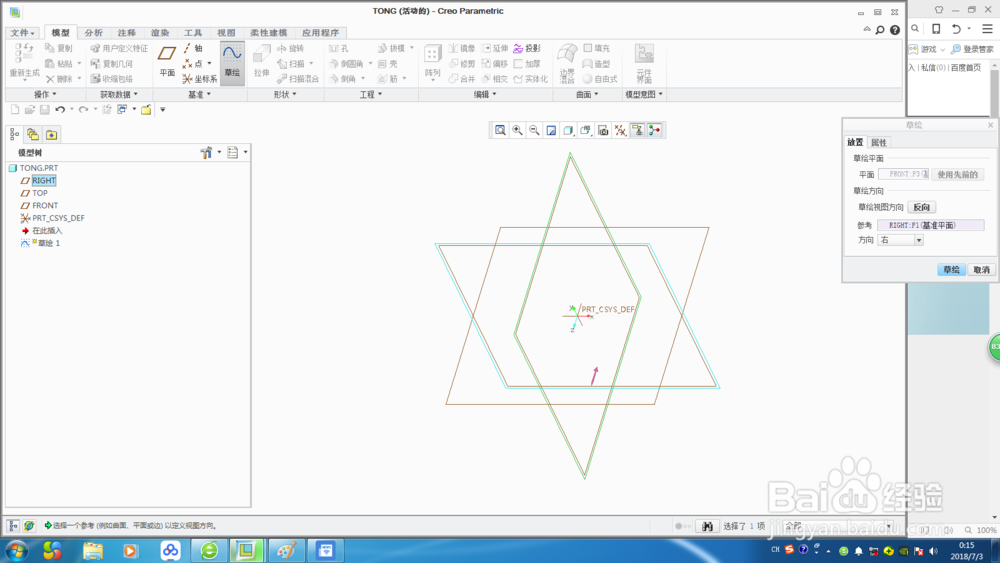Click the View Manager camera icon
This screenshot has height=563, width=1000.
click(603, 130)
